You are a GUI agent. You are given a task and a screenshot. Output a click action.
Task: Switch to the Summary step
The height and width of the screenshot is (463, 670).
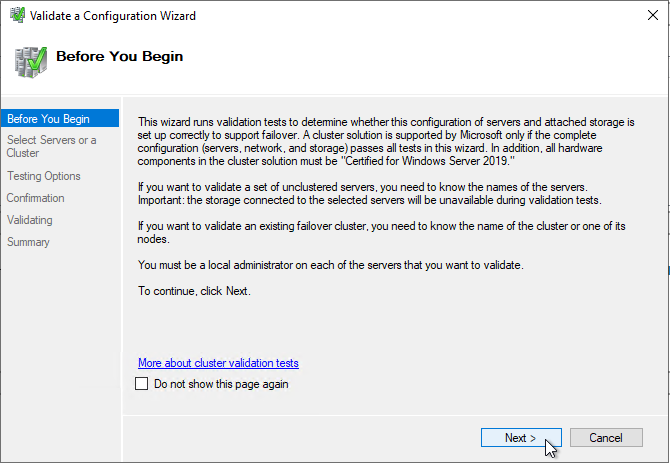(x=28, y=242)
